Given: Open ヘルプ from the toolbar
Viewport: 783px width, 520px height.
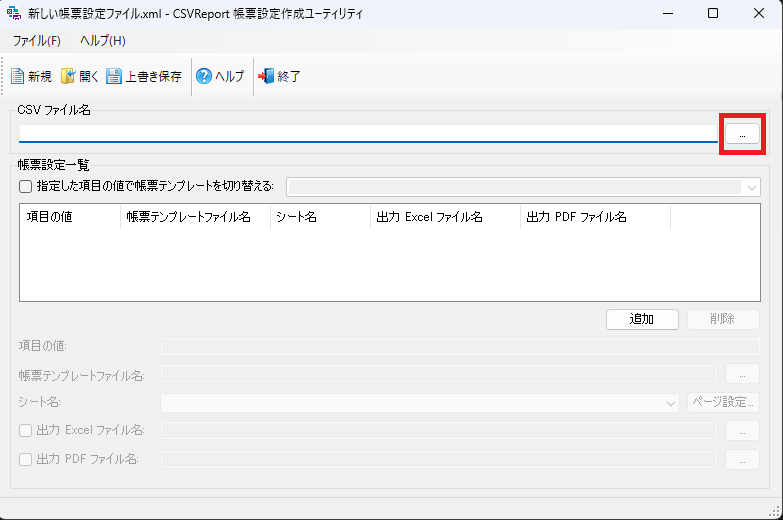Looking at the screenshot, I should (220, 76).
